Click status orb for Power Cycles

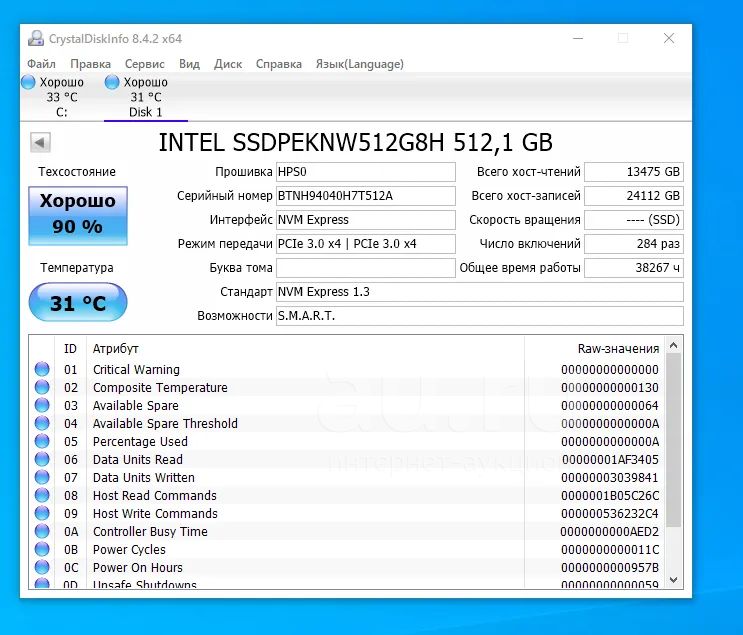coord(42,549)
